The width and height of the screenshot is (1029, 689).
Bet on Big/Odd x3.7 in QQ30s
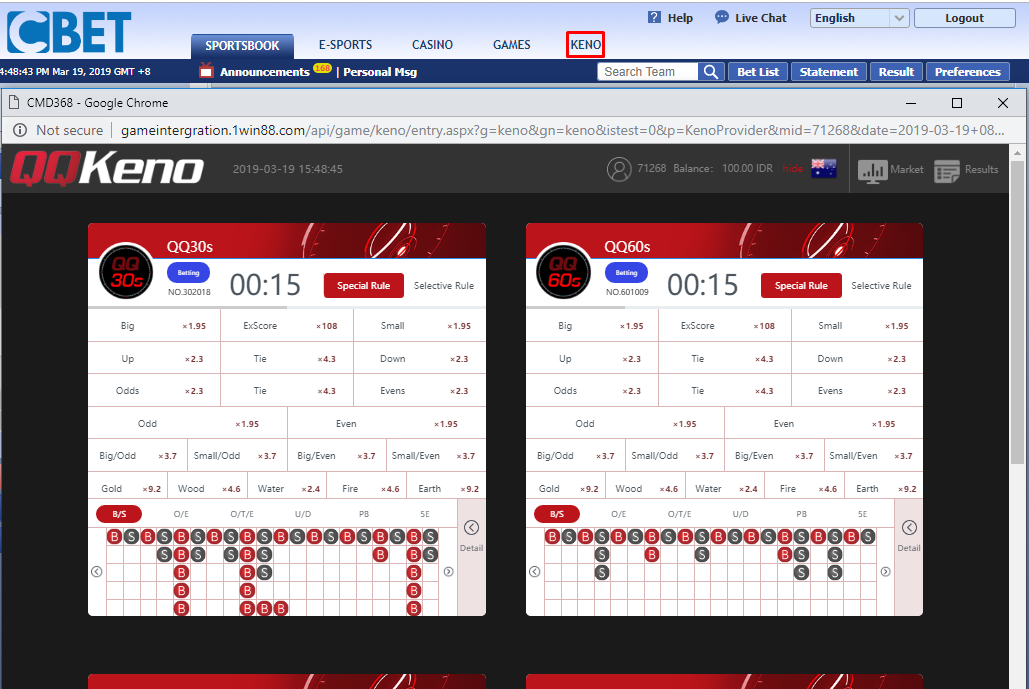[x=138, y=455]
